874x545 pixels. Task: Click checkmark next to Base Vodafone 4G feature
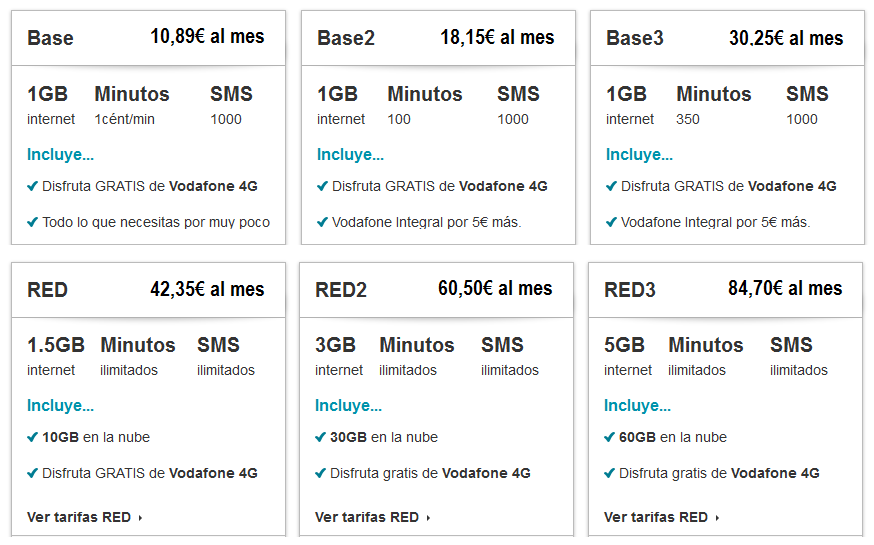tap(32, 186)
